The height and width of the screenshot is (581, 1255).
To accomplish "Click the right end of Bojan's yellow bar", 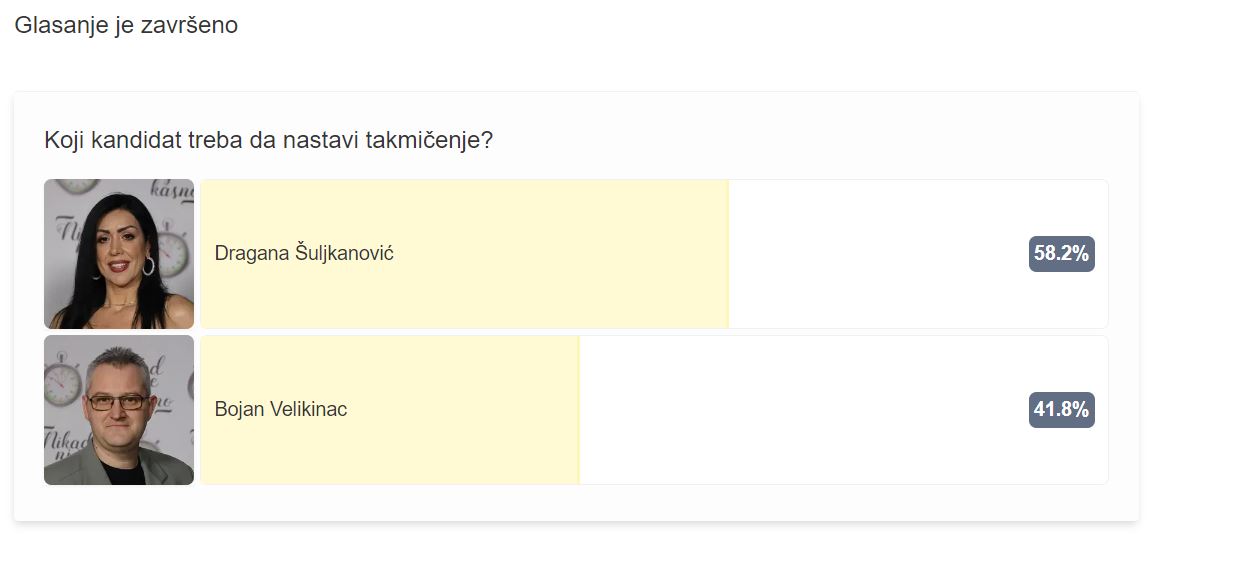I will click(576, 410).
